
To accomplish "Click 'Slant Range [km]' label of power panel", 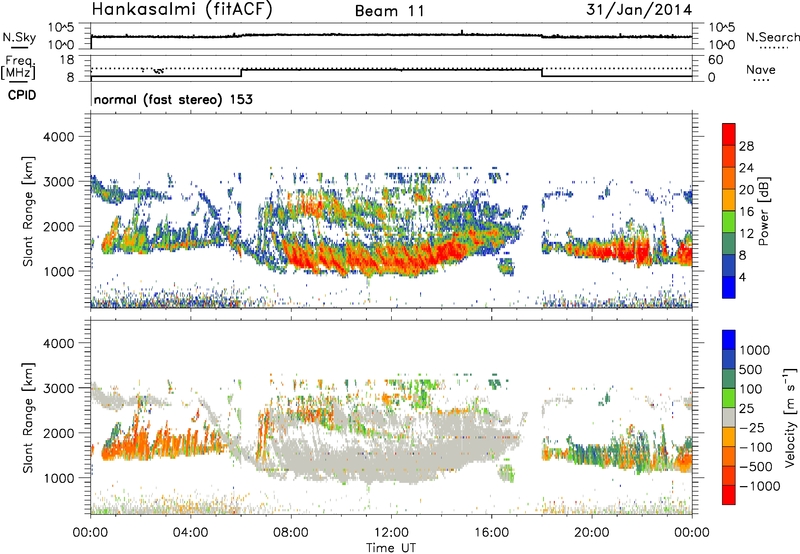I will tap(28, 211).
